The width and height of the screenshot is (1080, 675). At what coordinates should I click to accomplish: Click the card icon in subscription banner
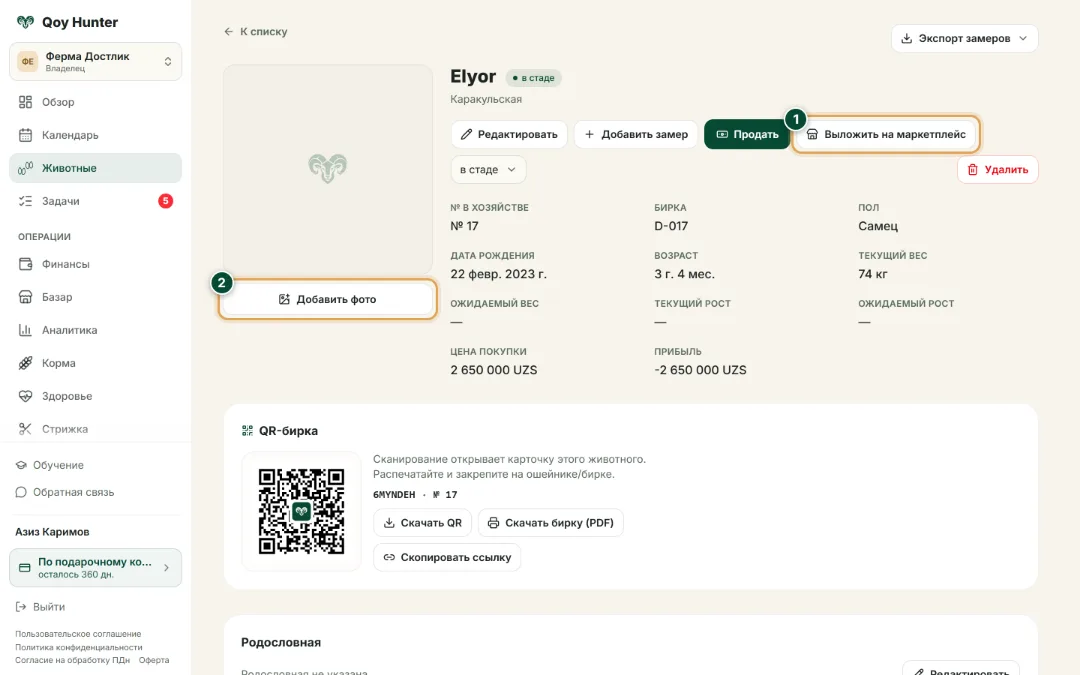(x=25, y=568)
